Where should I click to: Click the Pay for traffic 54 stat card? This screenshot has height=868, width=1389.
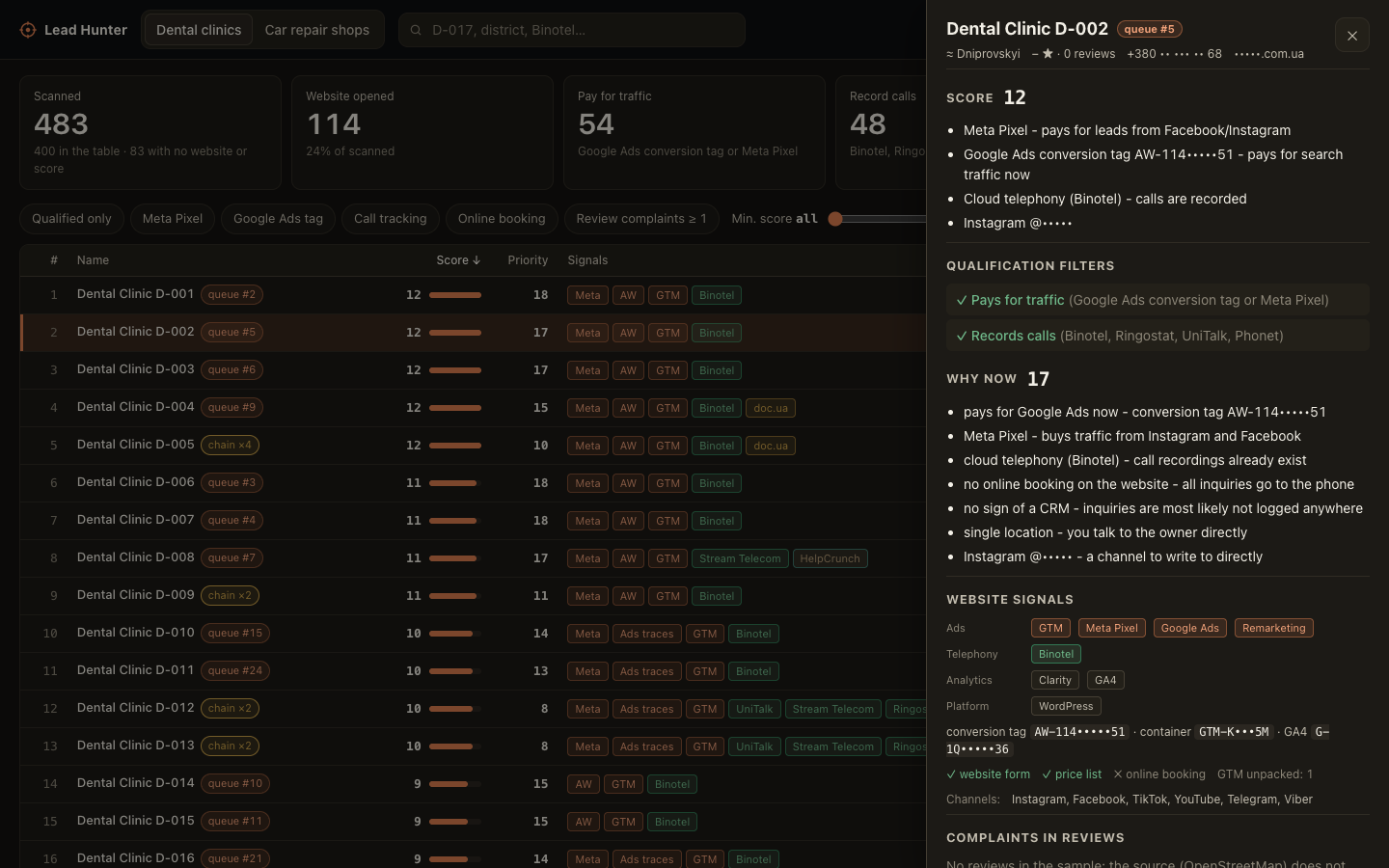pyautogui.click(x=694, y=133)
